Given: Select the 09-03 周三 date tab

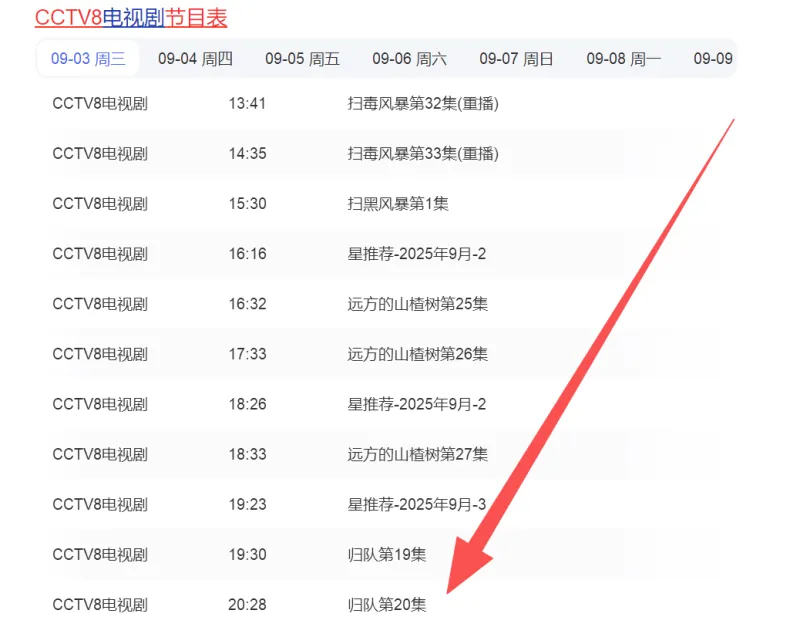Looking at the screenshot, I should tap(88, 59).
